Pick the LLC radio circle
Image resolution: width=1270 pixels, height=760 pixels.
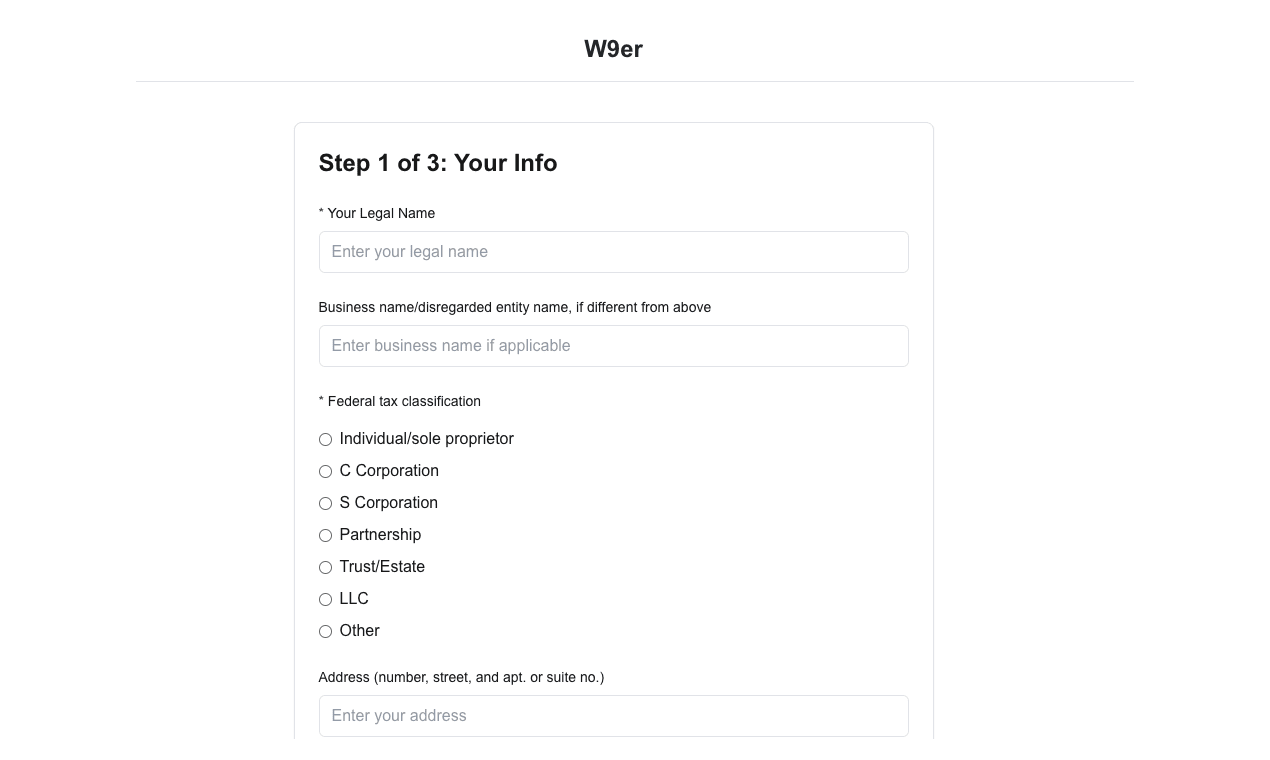325,599
